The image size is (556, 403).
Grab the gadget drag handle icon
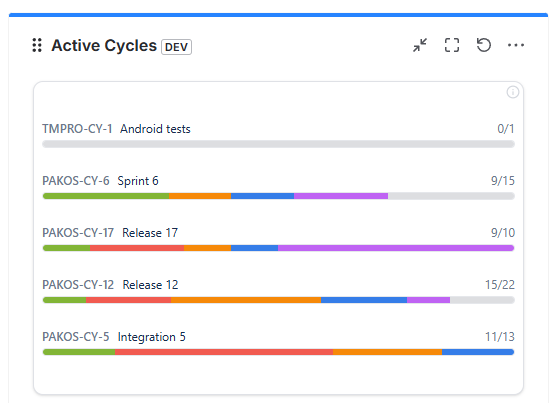point(37,45)
